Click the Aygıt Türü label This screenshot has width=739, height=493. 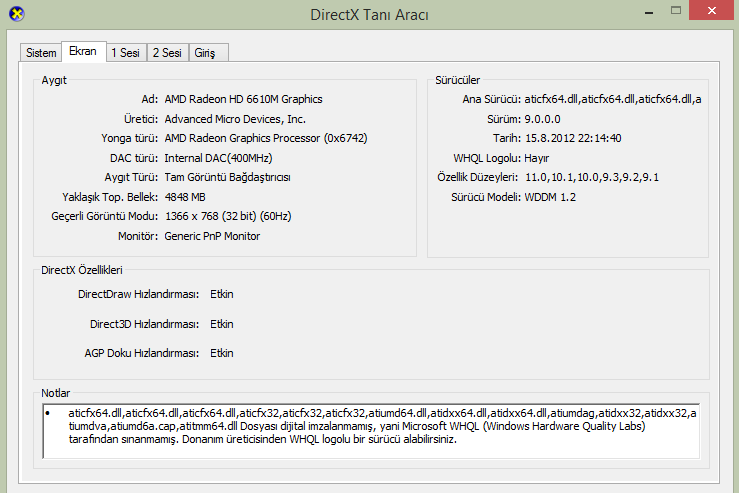[x=131, y=177]
